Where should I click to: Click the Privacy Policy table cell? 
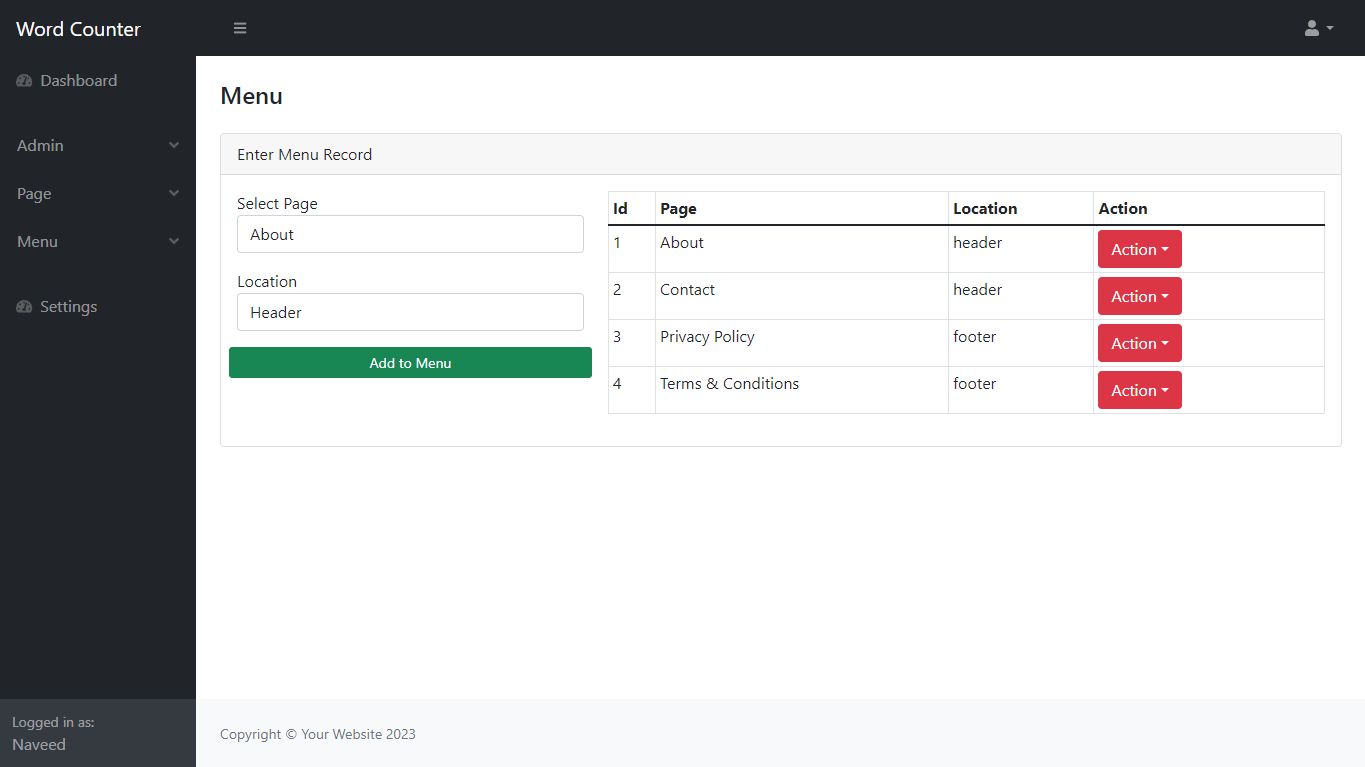click(707, 337)
